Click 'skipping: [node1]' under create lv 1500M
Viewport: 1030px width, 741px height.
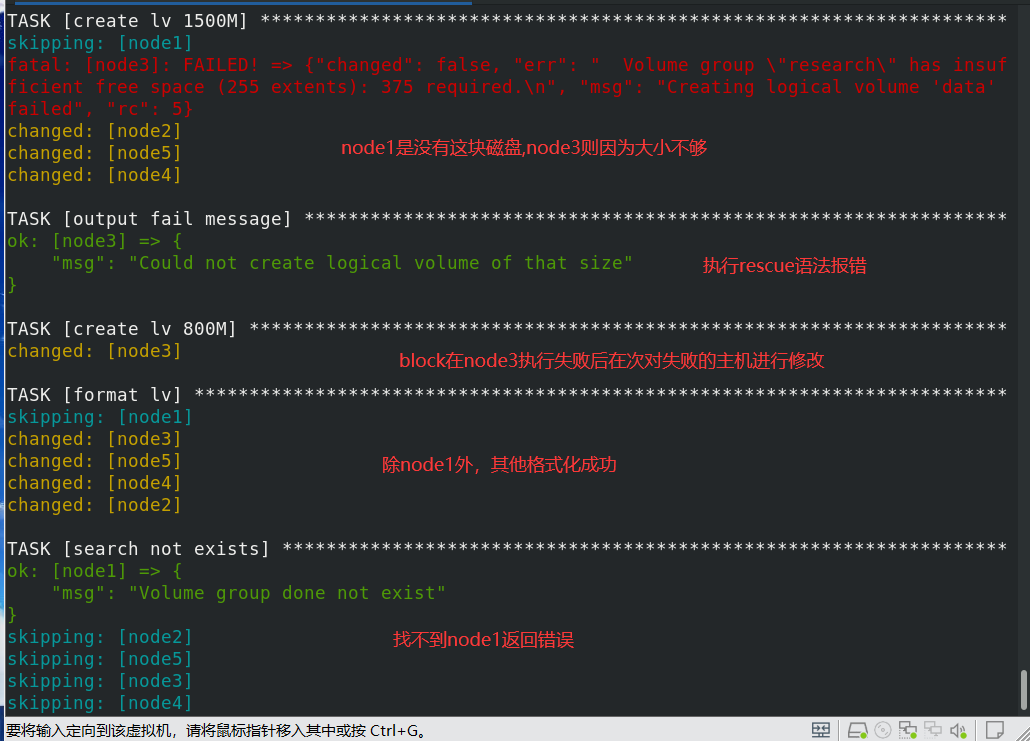click(100, 43)
